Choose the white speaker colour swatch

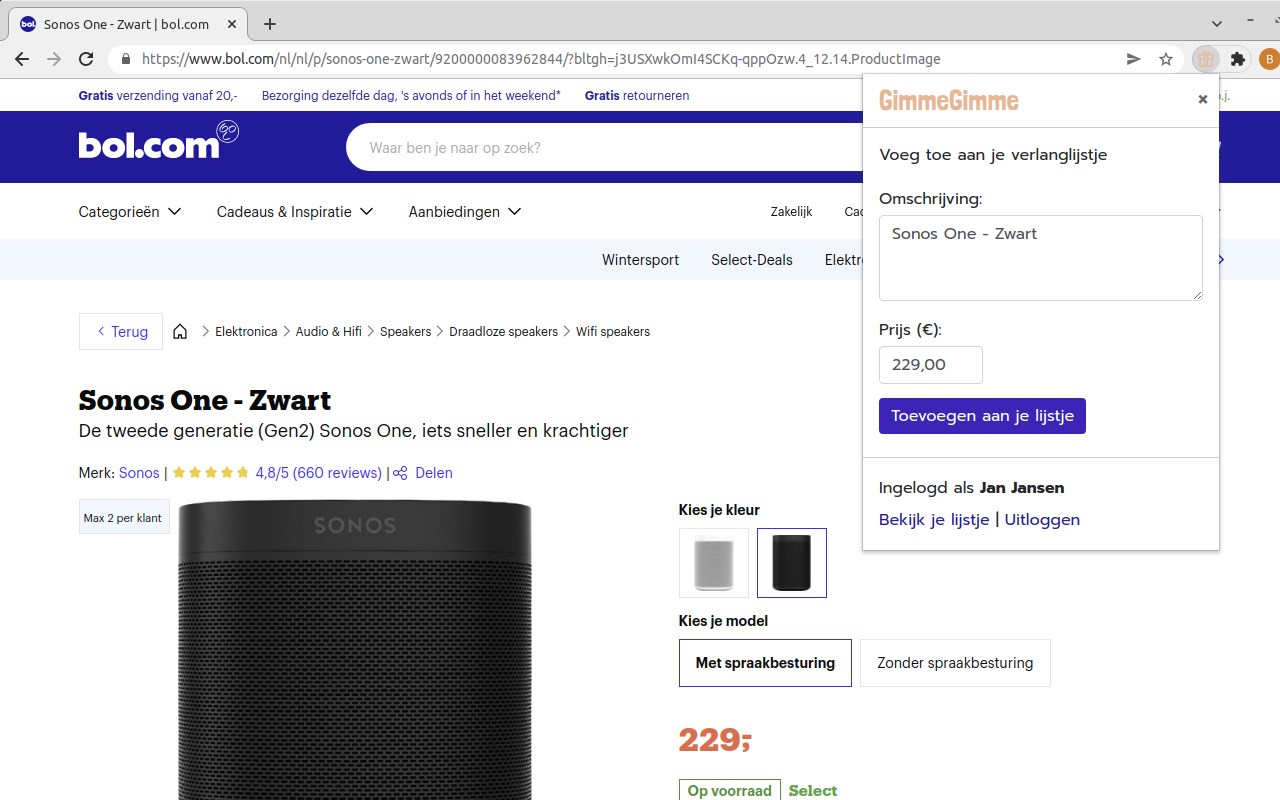pyautogui.click(x=714, y=563)
